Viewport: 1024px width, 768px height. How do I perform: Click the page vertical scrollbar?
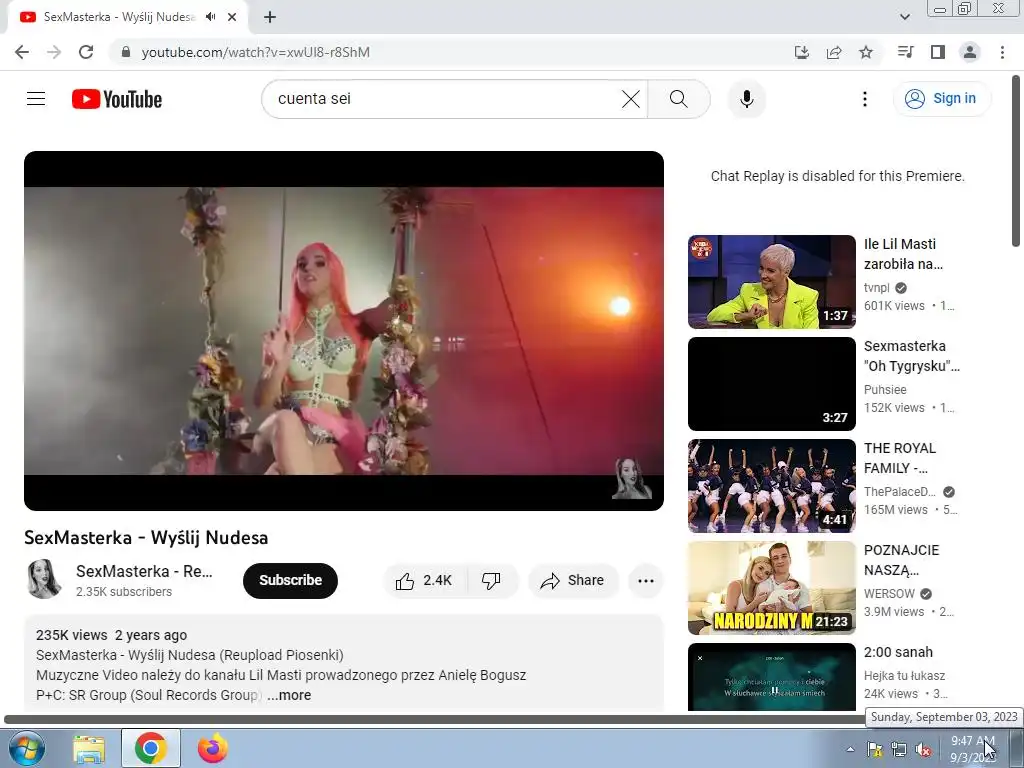pyautogui.click(x=1016, y=161)
